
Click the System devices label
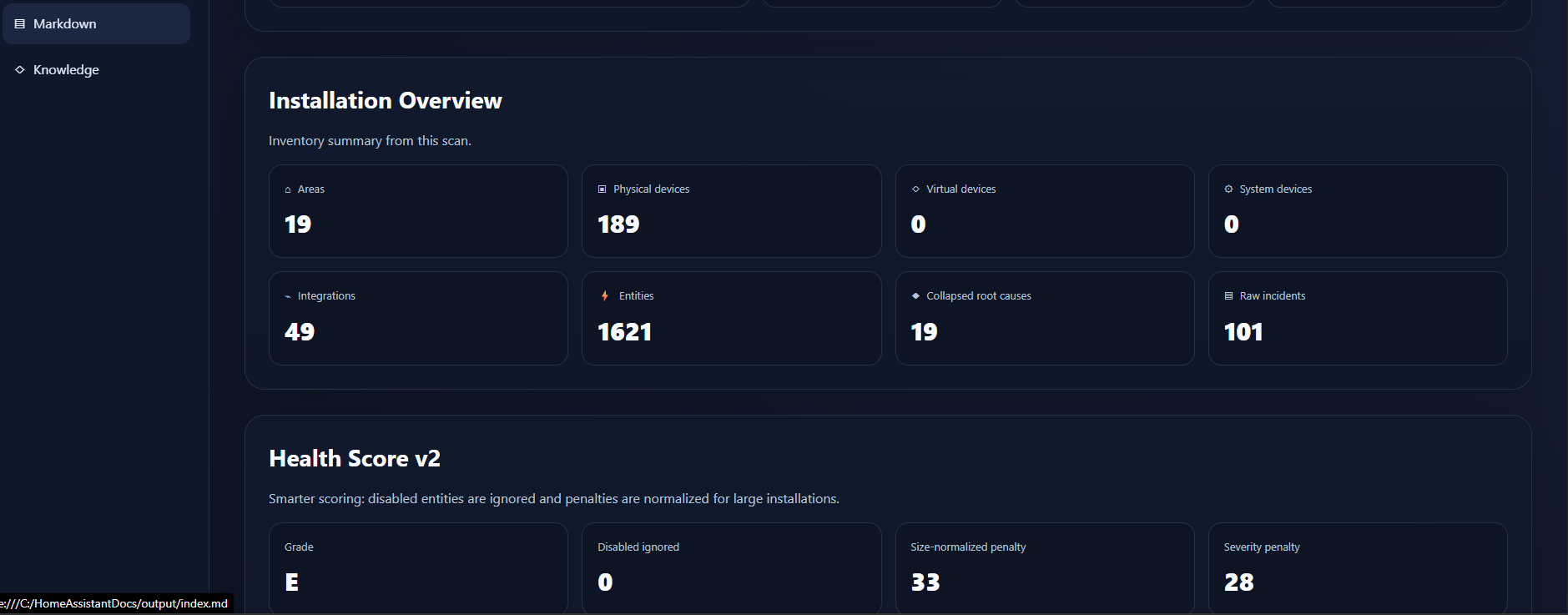tap(1276, 189)
